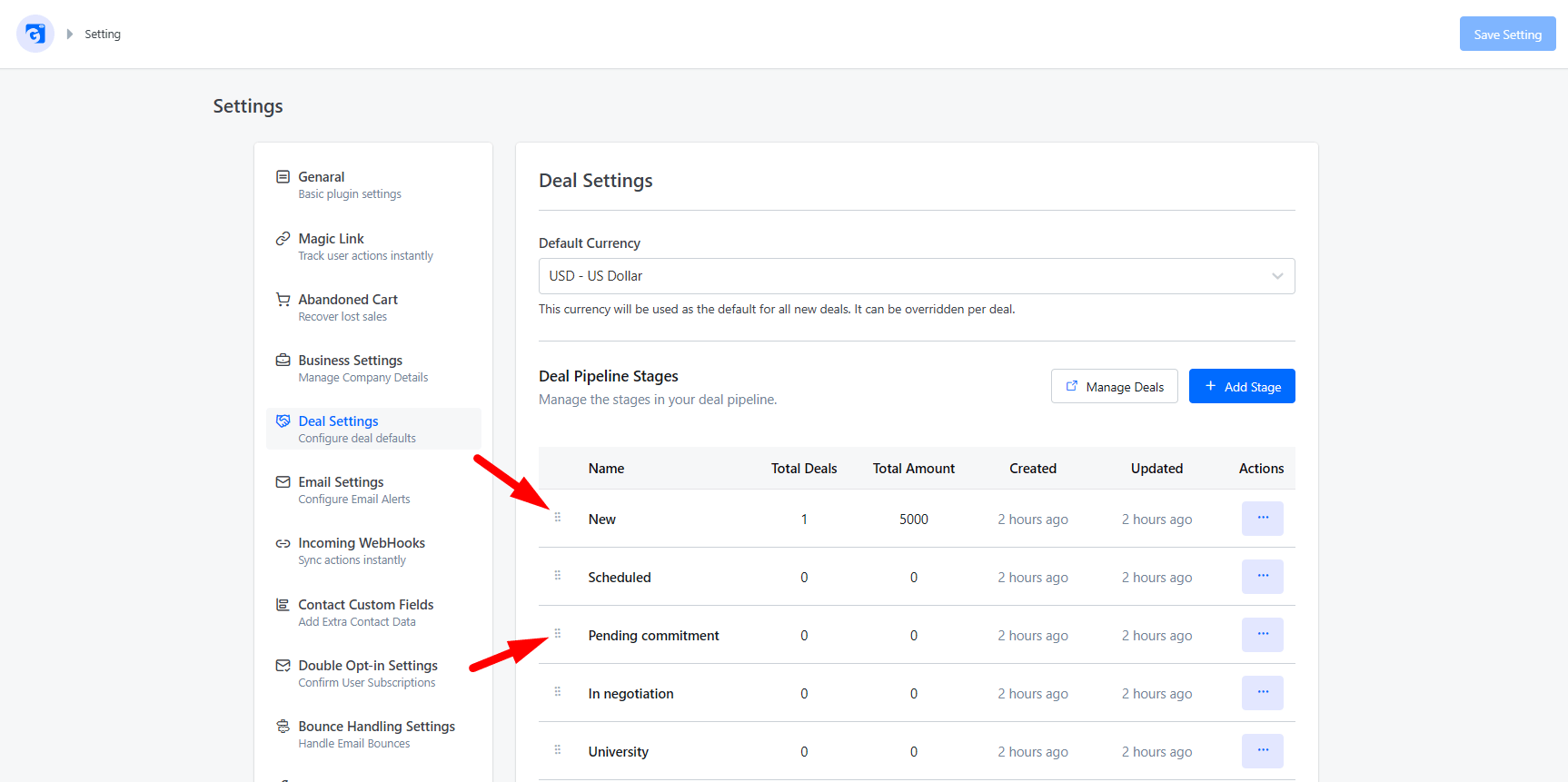The image size is (1568, 782).
Task: Click the breadcrumb arrow next to Setting
Action: coord(69,35)
